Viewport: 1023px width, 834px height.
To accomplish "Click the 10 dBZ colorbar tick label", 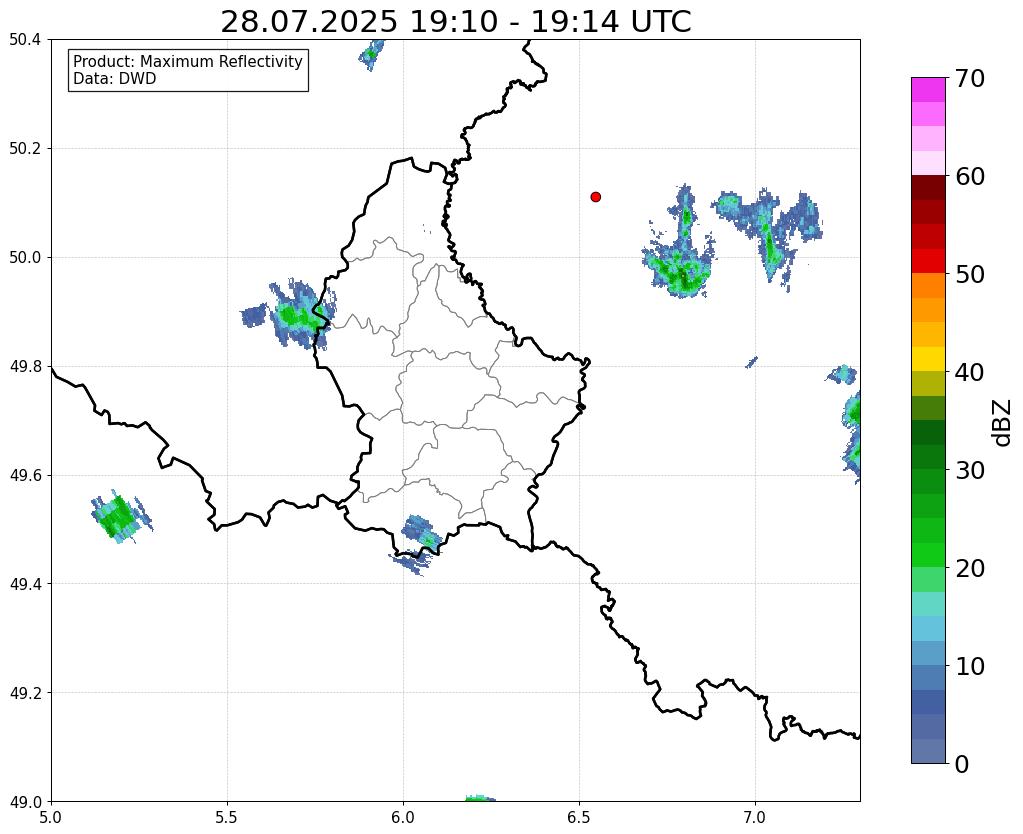I will pos(970,666).
